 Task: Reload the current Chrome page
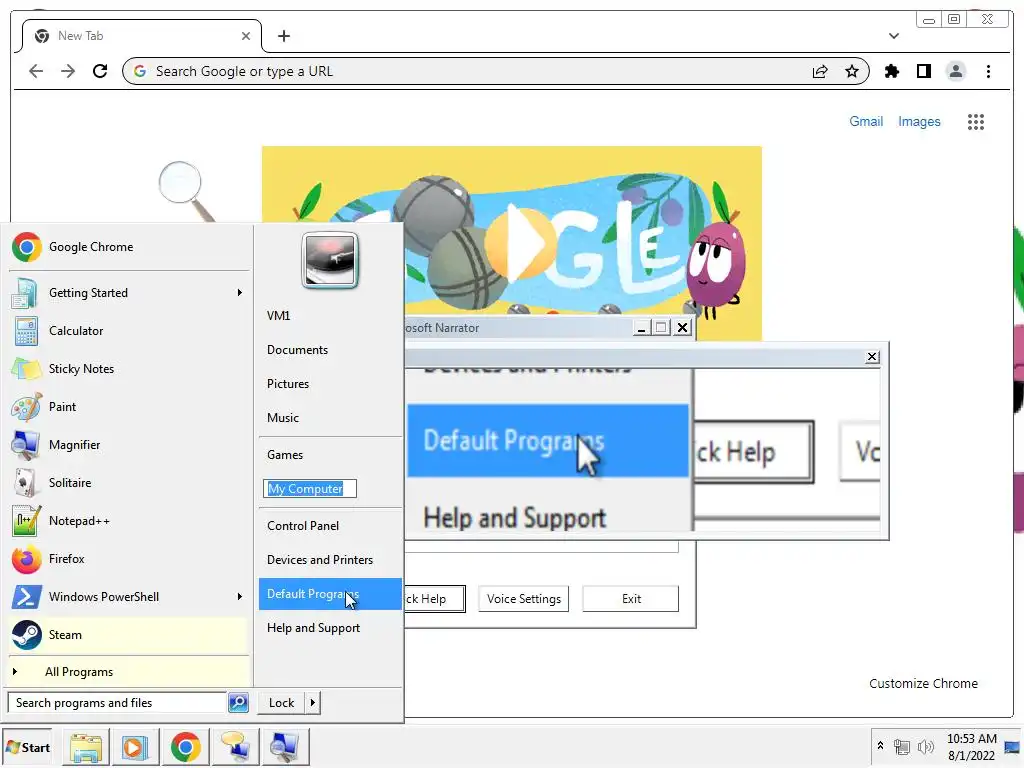(100, 71)
